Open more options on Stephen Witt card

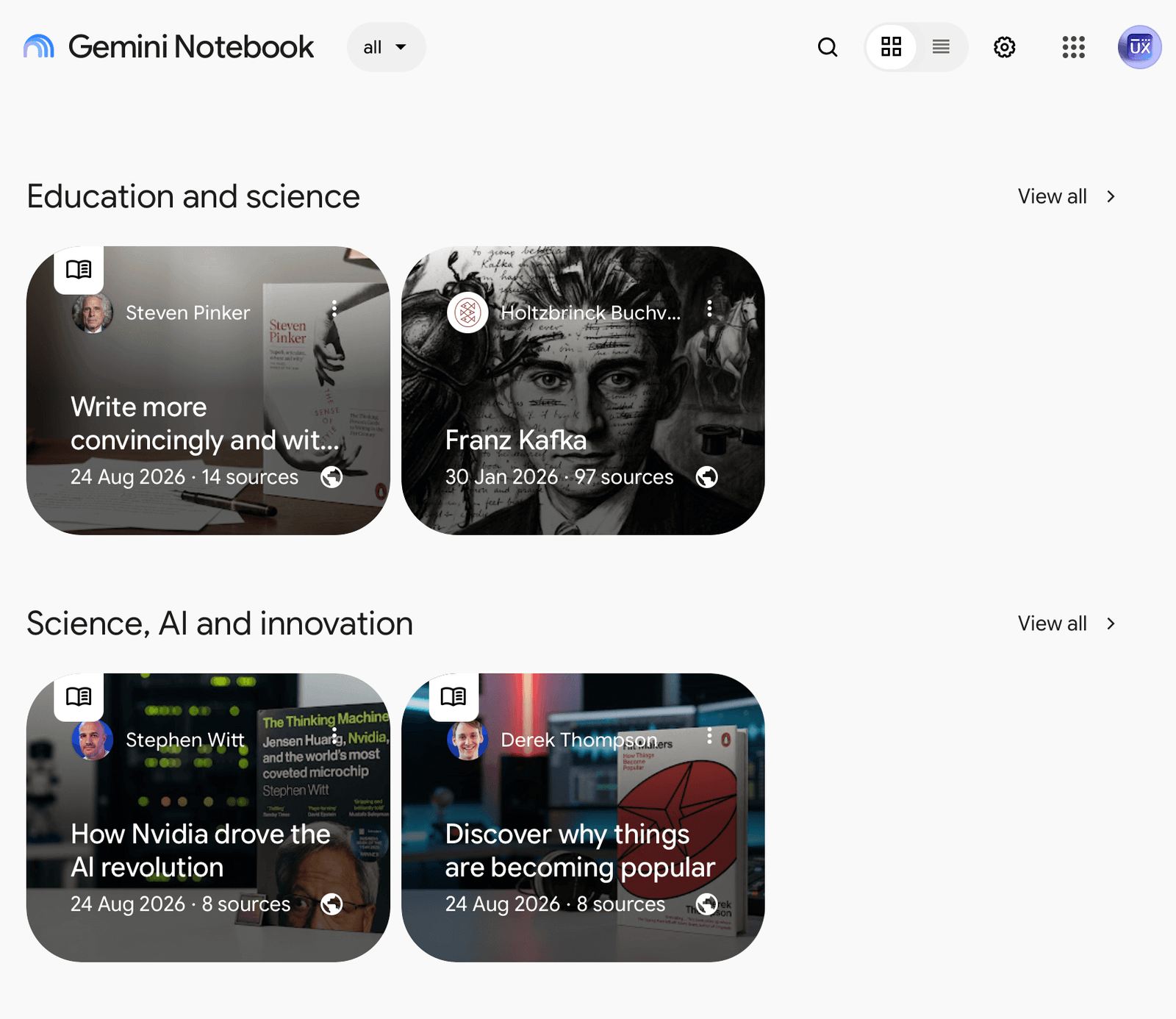tap(334, 736)
